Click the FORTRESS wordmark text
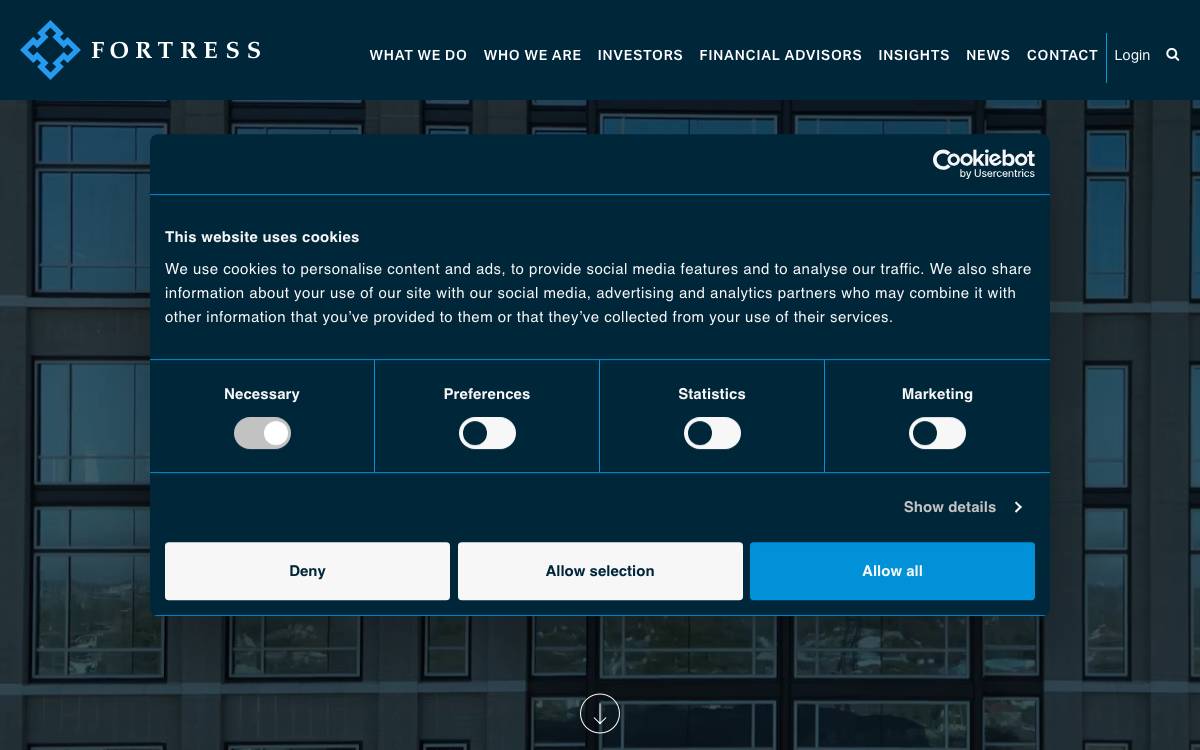Screen dimensions: 1200x750 pos(177,50)
